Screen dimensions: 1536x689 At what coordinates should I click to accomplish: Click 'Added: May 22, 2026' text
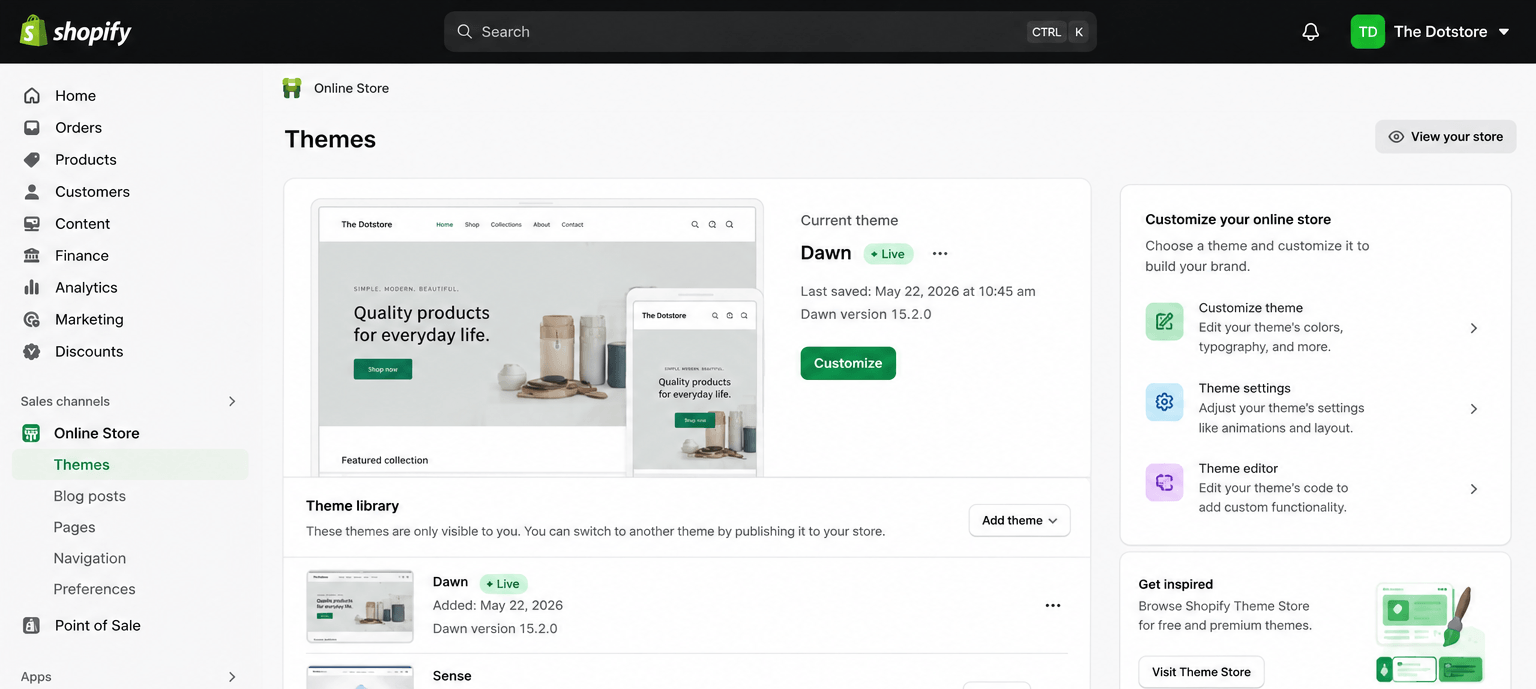(498, 606)
